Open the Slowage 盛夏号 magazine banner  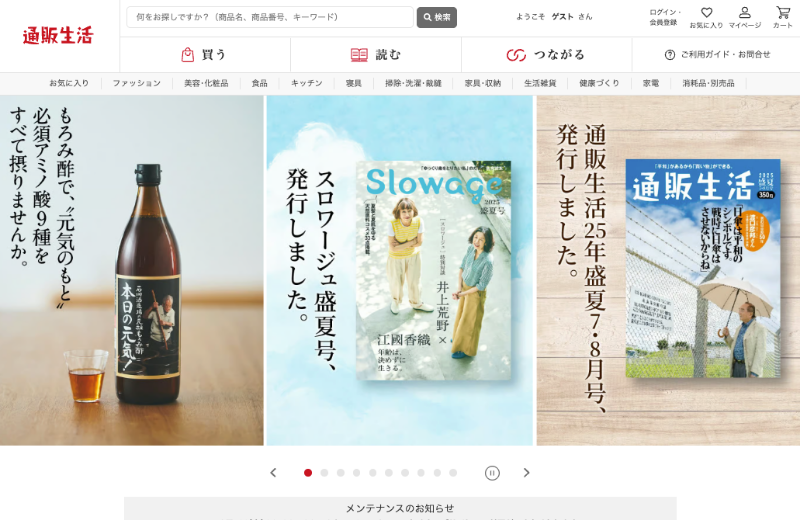point(399,270)
